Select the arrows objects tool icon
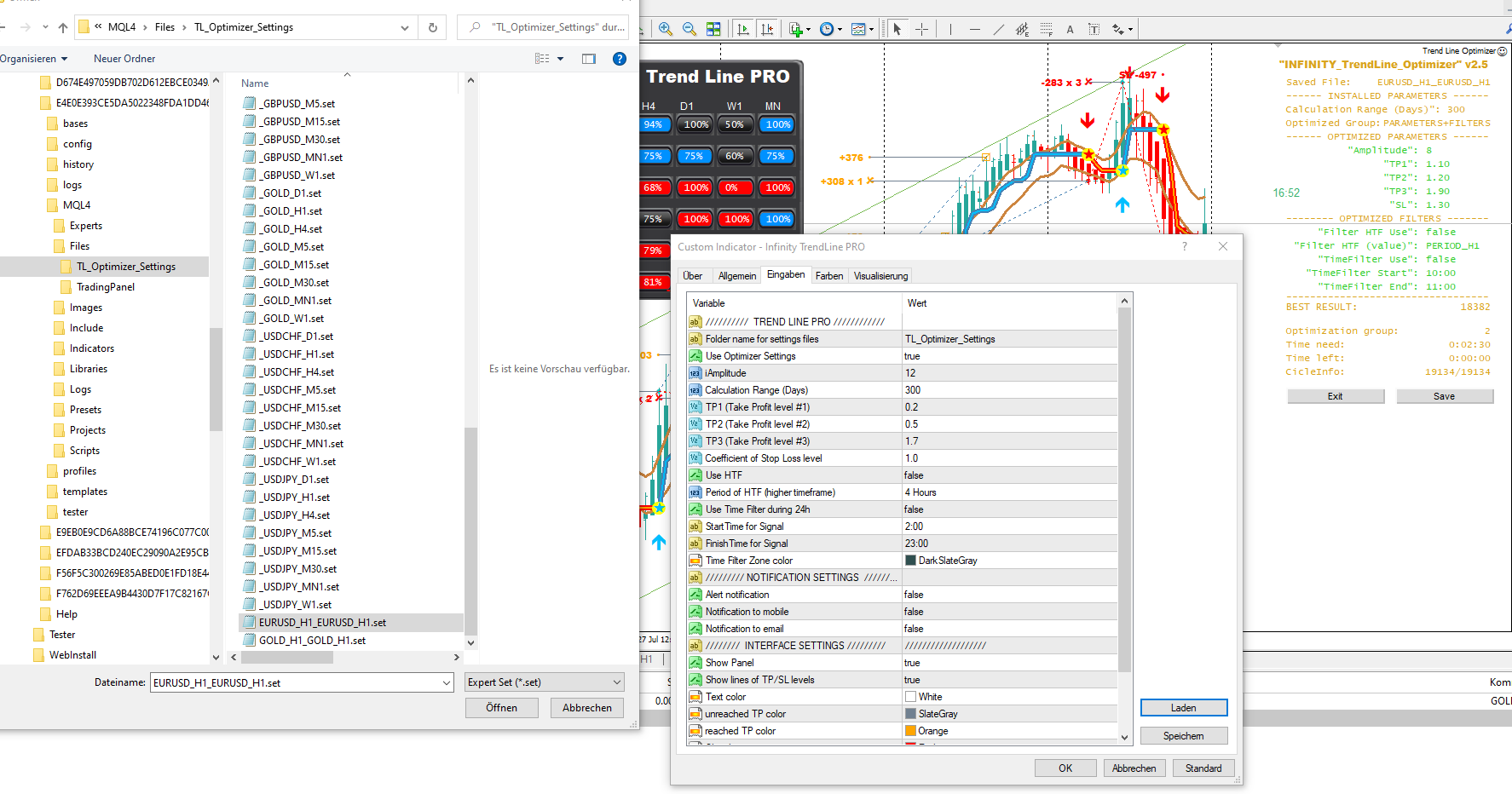This screenshot has height=794, width=1512. click(1118, 29)
